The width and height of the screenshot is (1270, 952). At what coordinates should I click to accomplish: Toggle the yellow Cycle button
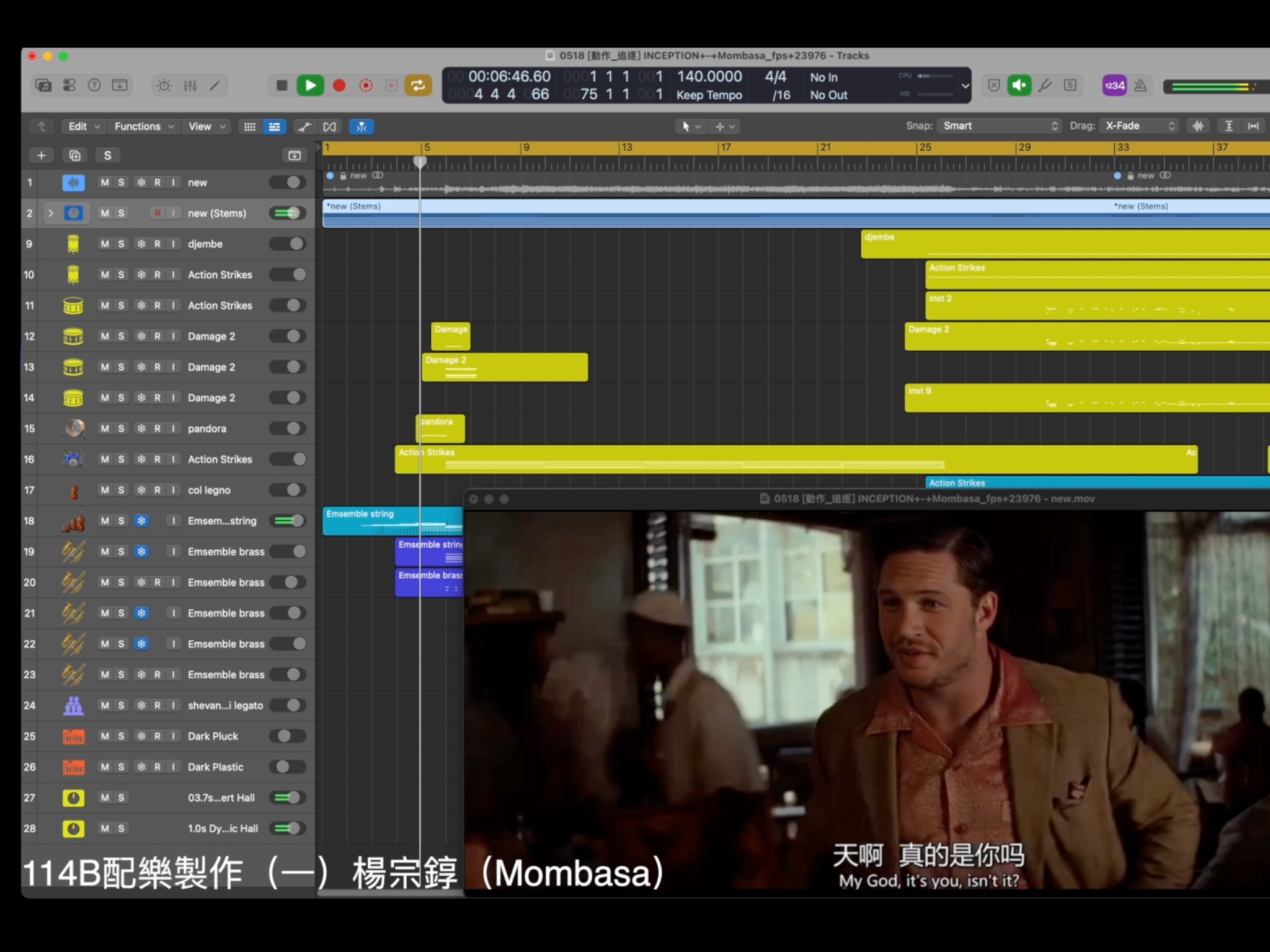click(418, 85)
